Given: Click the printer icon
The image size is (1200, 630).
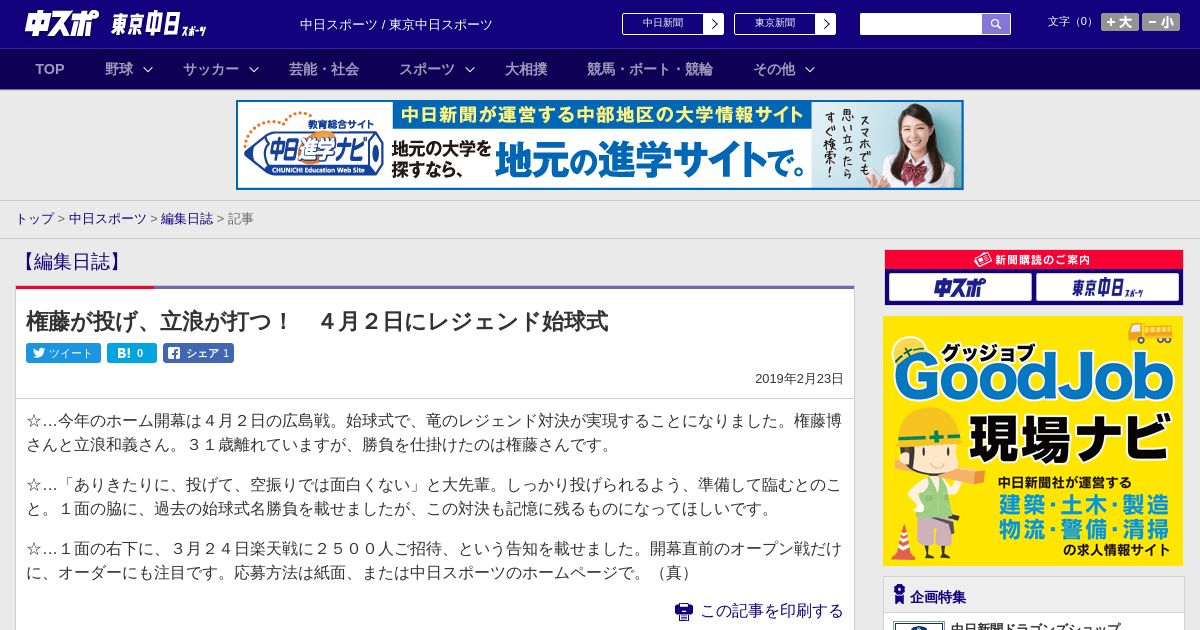Looking at the screenshot, I should click(684, 611).
